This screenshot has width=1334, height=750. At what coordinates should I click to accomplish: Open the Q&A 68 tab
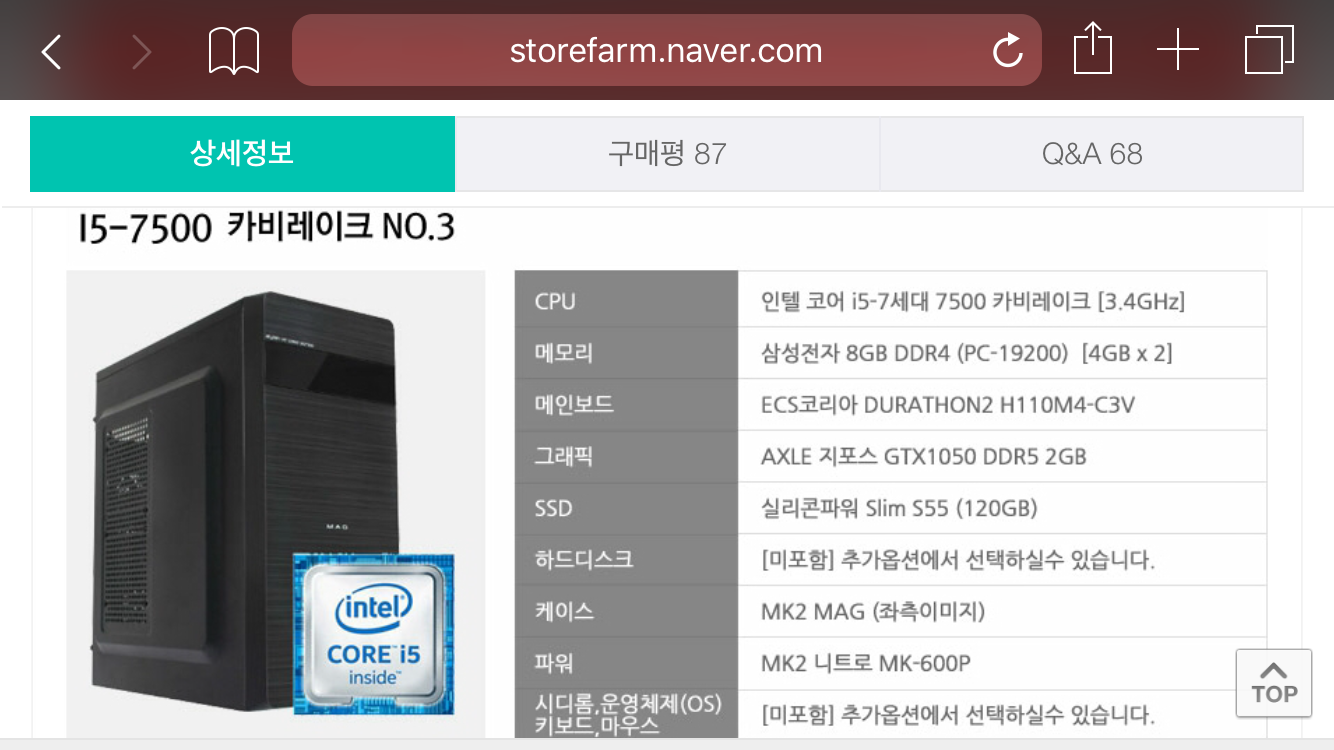(1091, 154)
